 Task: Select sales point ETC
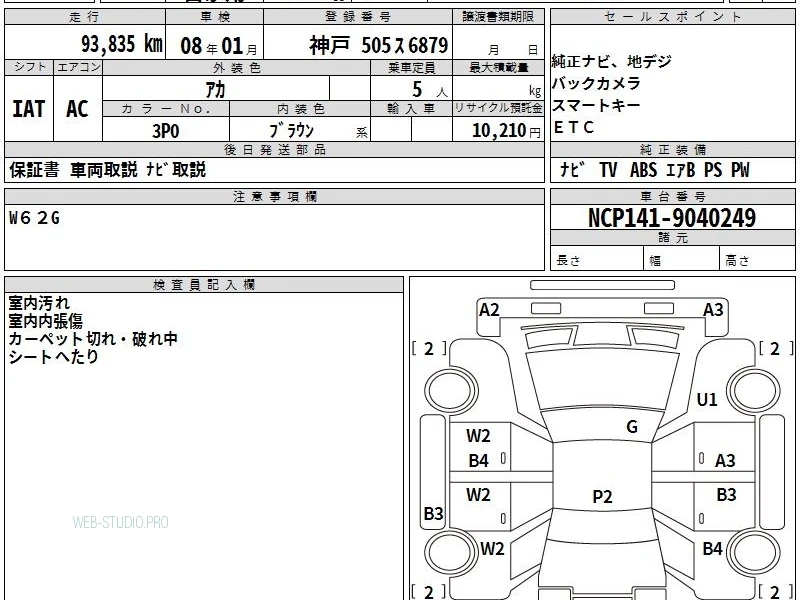tap(574, 127)
